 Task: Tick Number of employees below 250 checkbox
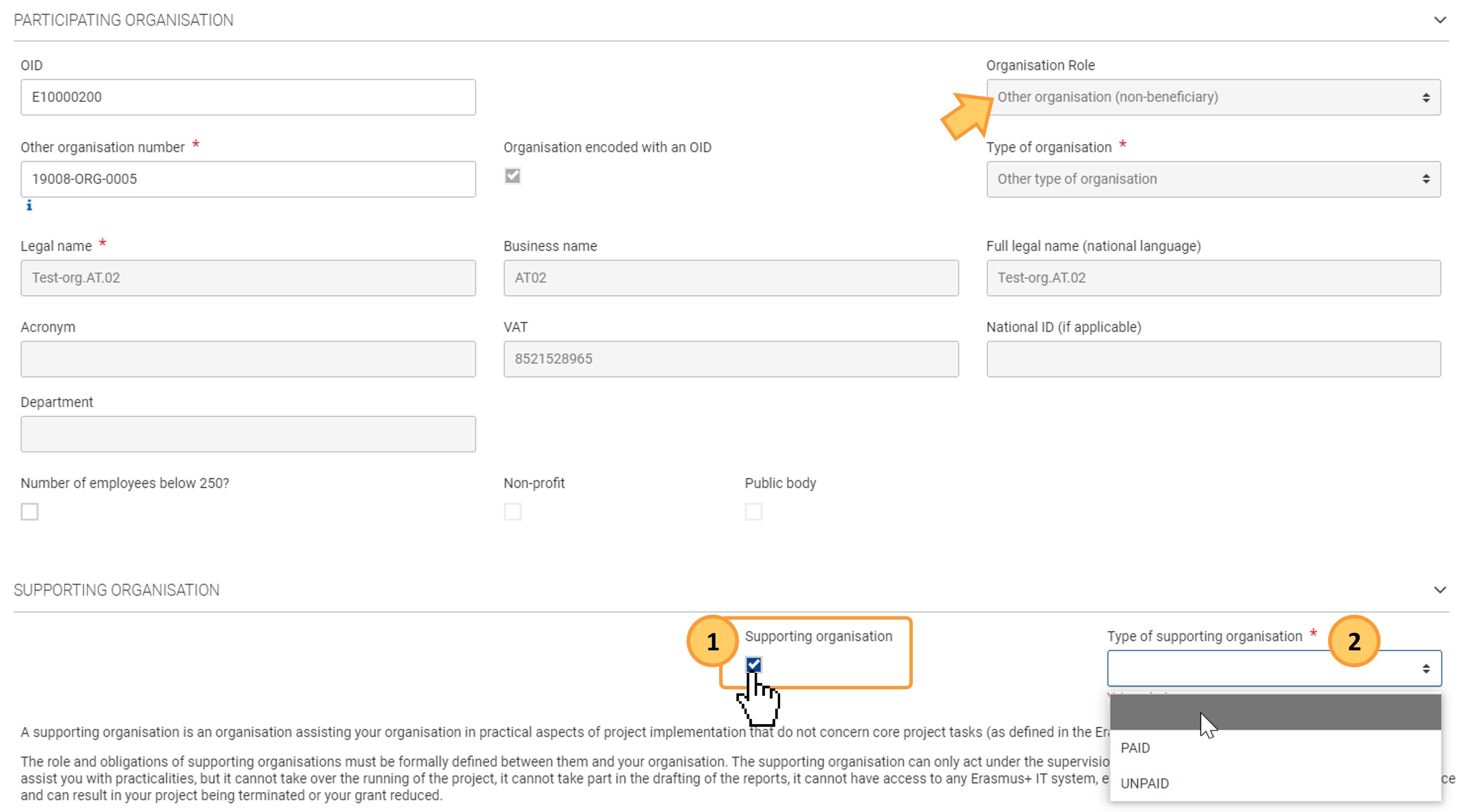[x=30, y=512]
